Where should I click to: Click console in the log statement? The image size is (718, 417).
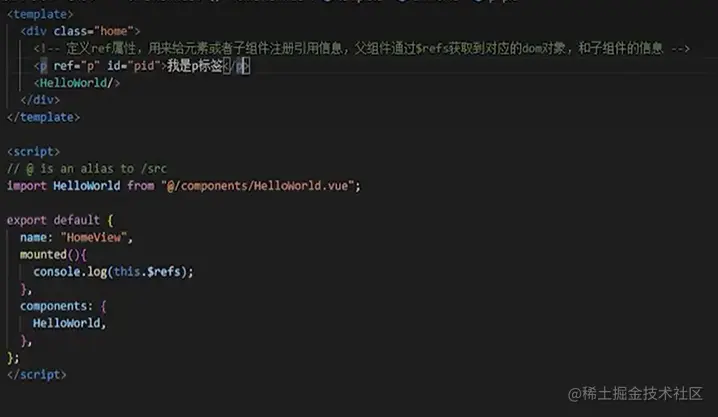[57, 271]
